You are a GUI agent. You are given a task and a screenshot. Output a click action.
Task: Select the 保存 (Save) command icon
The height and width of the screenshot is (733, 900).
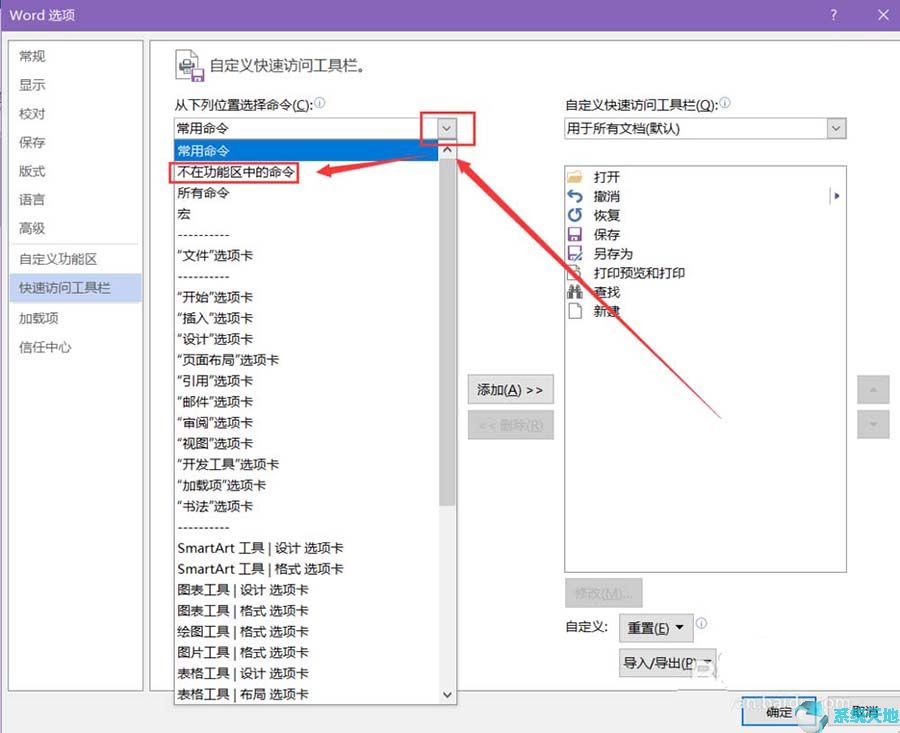pos(575,234)
